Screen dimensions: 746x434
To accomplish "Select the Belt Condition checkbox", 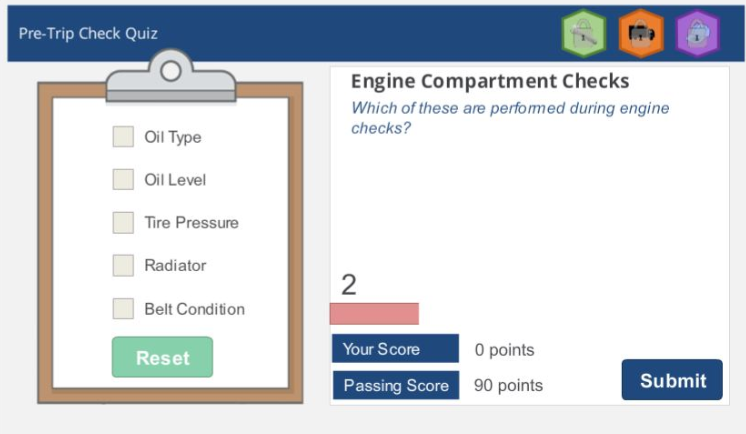I will [x=123, y=308].
